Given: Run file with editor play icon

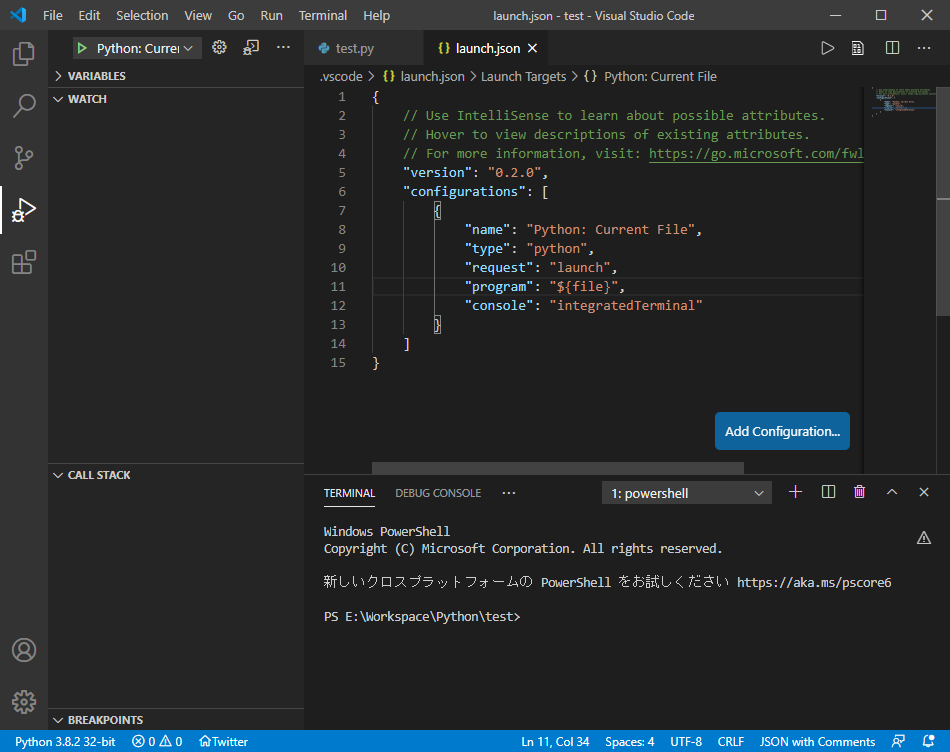Looking at the screenshot, I should 827,48.
